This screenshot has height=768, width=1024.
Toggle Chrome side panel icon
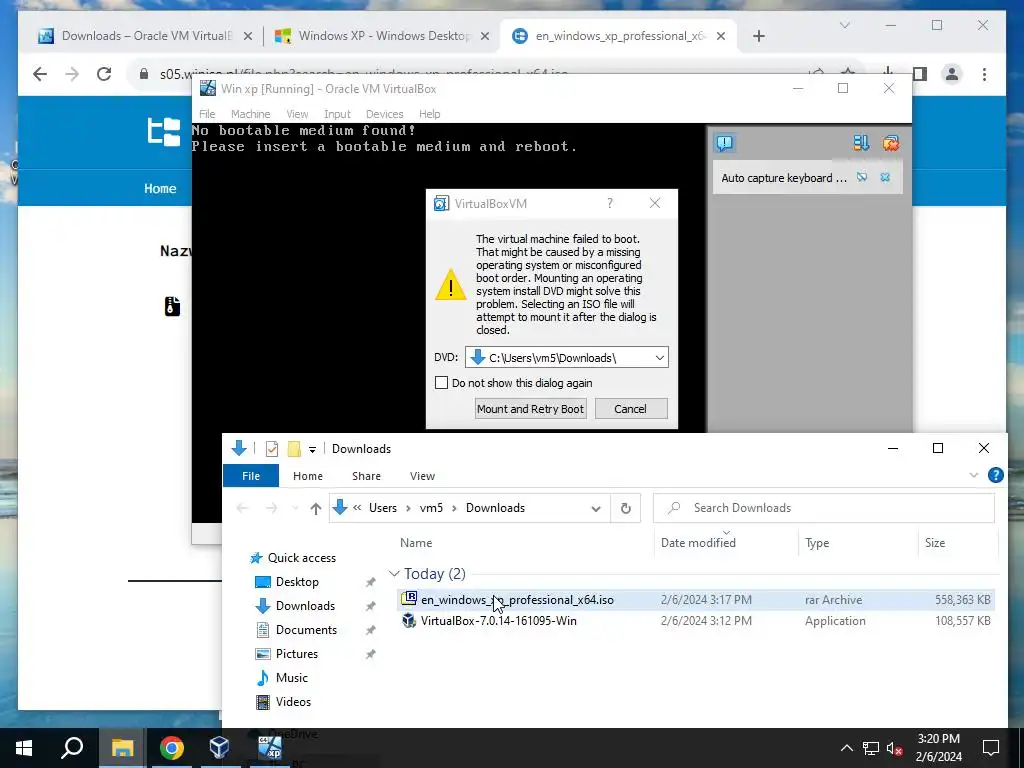tap(920, 74)
